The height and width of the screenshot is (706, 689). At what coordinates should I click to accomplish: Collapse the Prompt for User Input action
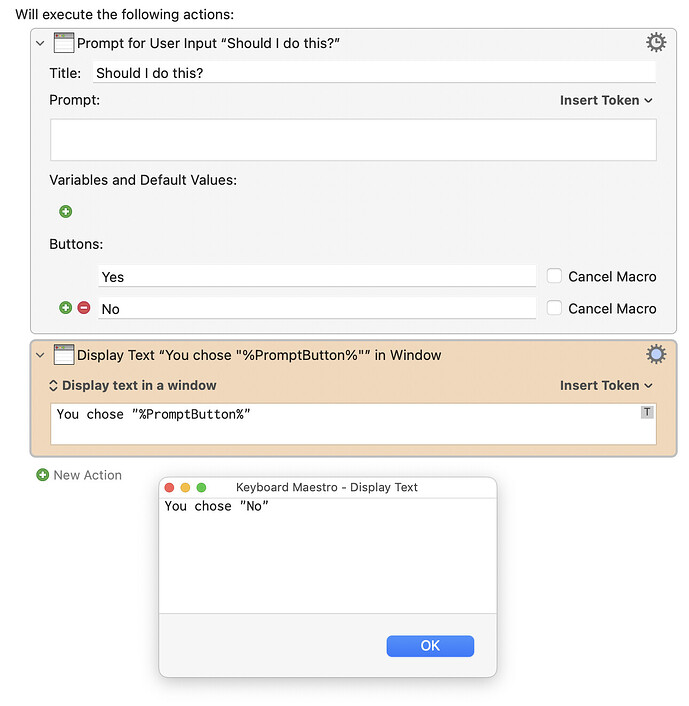(x=40, y=43)
